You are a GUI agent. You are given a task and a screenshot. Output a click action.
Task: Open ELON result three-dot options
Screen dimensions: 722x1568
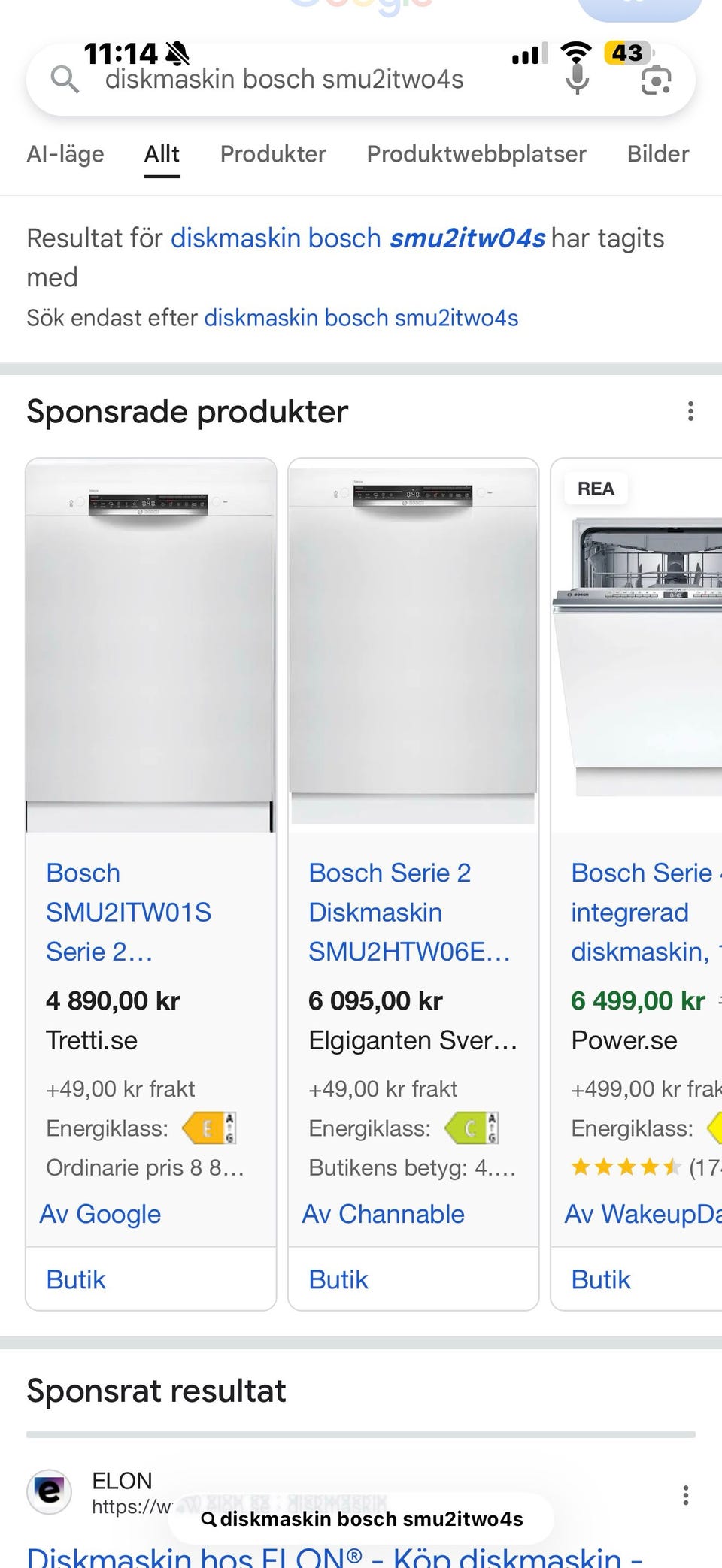tap(685, 1495)
